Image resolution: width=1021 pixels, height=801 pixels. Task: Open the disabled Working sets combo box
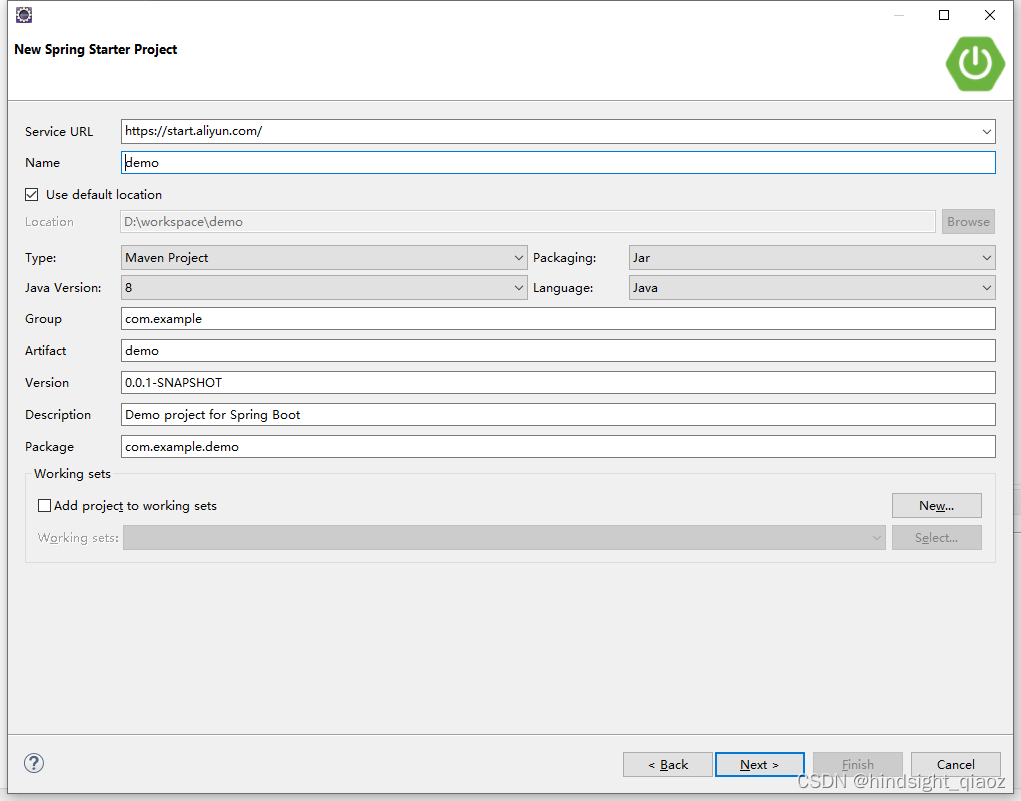[504, 537]
